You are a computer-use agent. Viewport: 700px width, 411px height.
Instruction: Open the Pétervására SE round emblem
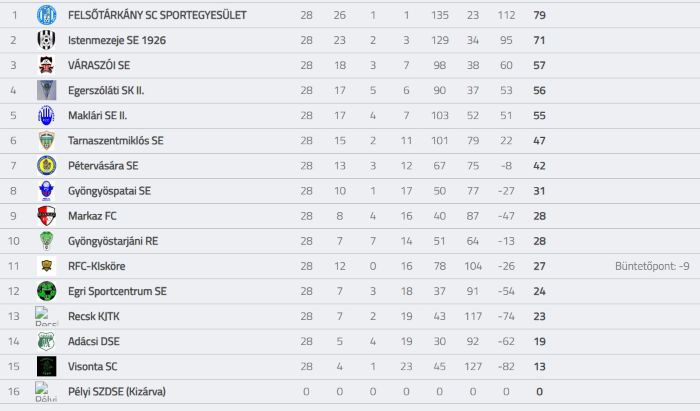[x=46, y=166]
